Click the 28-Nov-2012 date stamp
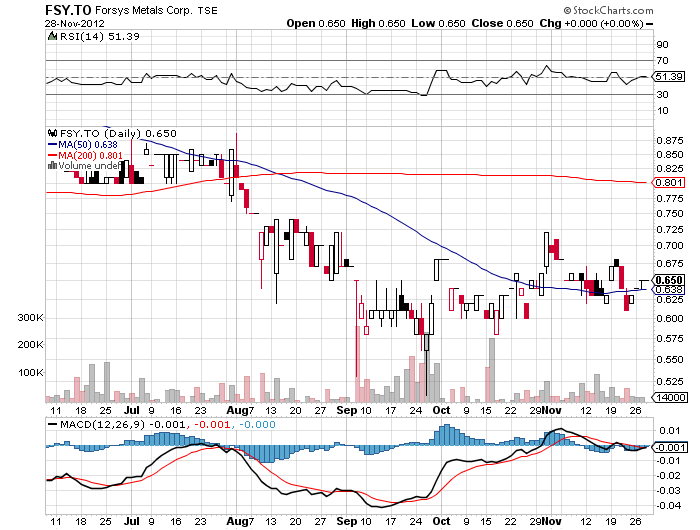This screenshot has width=700, height=530. [x=75, y=24]
